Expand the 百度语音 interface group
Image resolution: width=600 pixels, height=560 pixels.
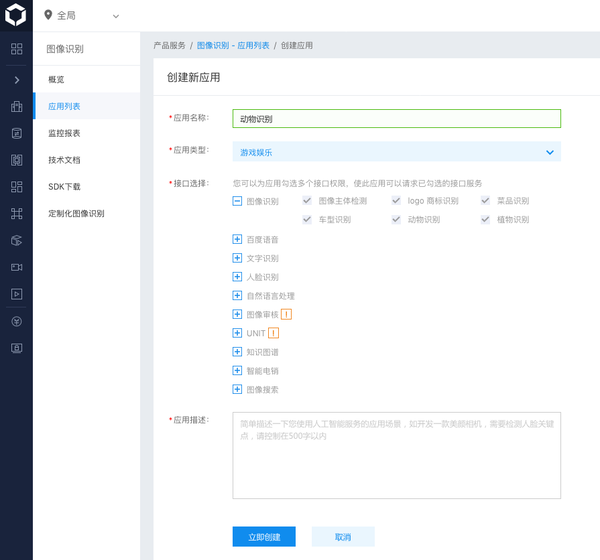pyautogui.click(x=237, y=239)
